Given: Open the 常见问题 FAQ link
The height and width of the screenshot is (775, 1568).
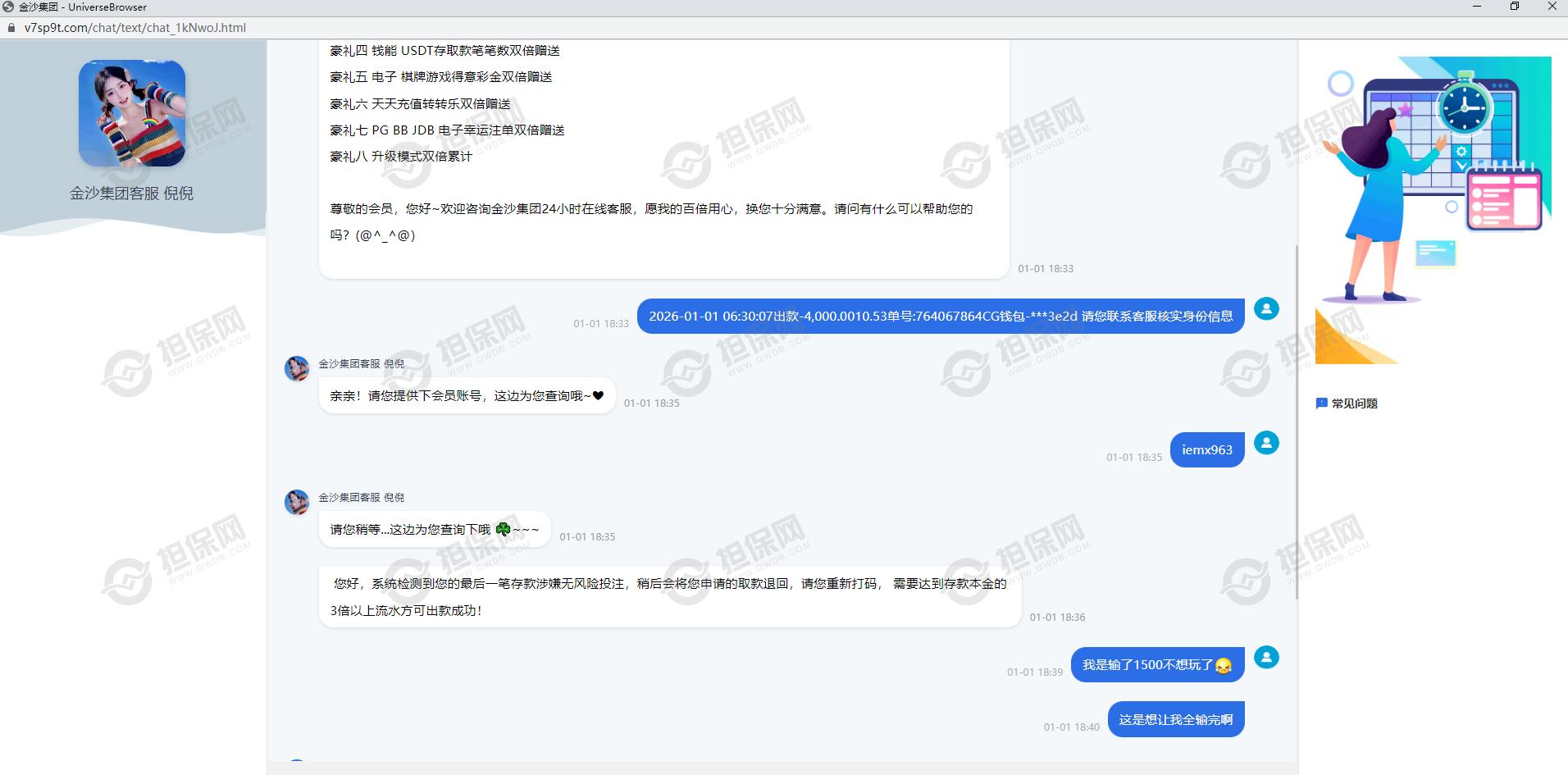Looking at the screenshot, I should [1353, 403].
